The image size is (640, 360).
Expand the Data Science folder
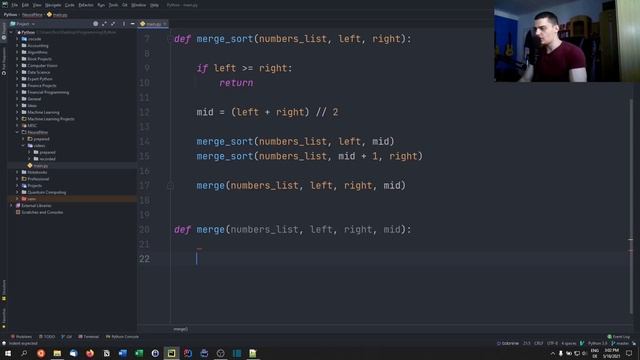click(x=18, y=72)
